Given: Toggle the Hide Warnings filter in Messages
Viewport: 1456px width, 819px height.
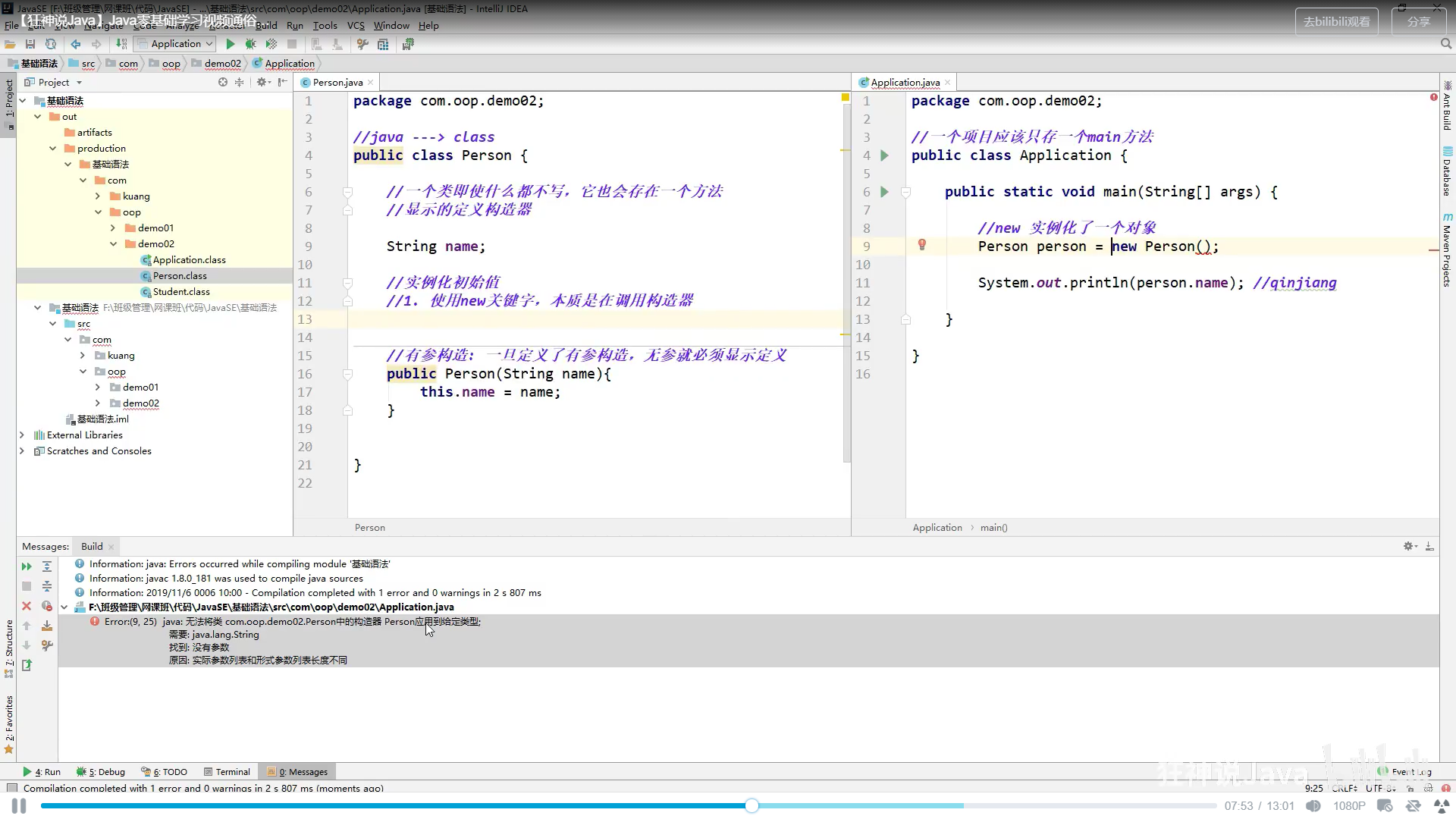Looking at the screenshot, I should [x=47, y=606].
